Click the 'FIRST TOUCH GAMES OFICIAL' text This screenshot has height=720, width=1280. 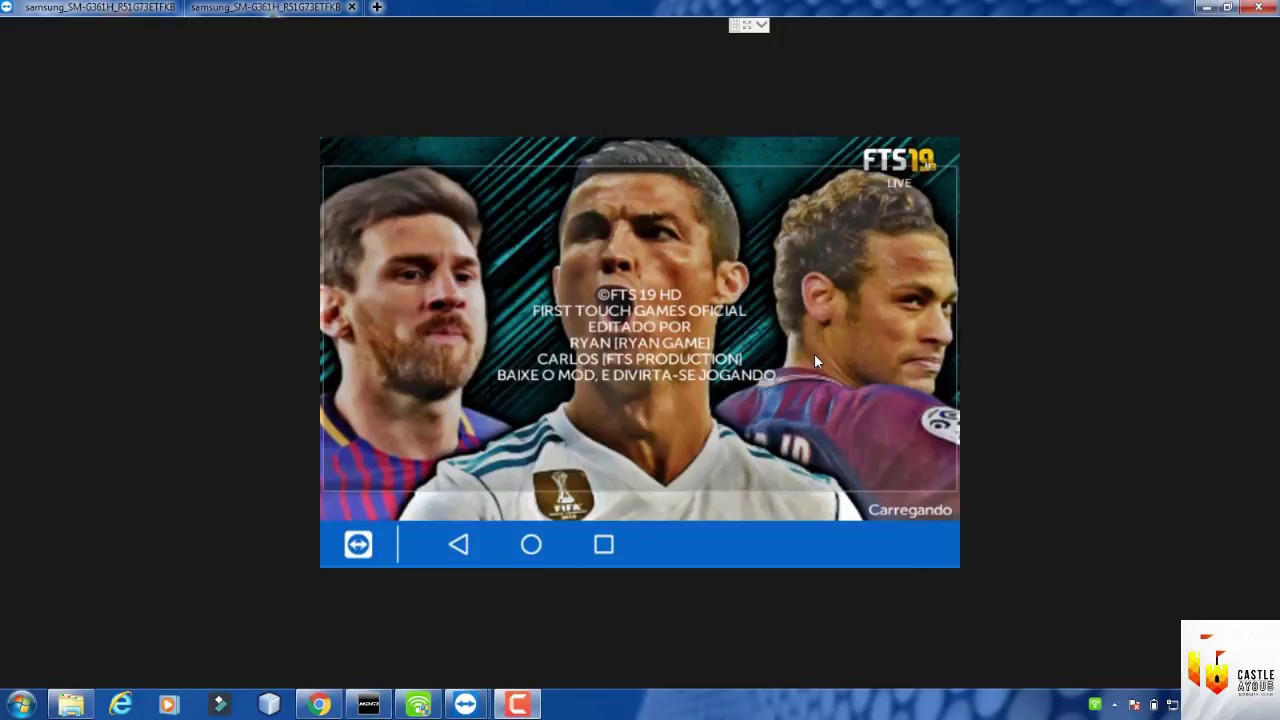click(639, 311)
